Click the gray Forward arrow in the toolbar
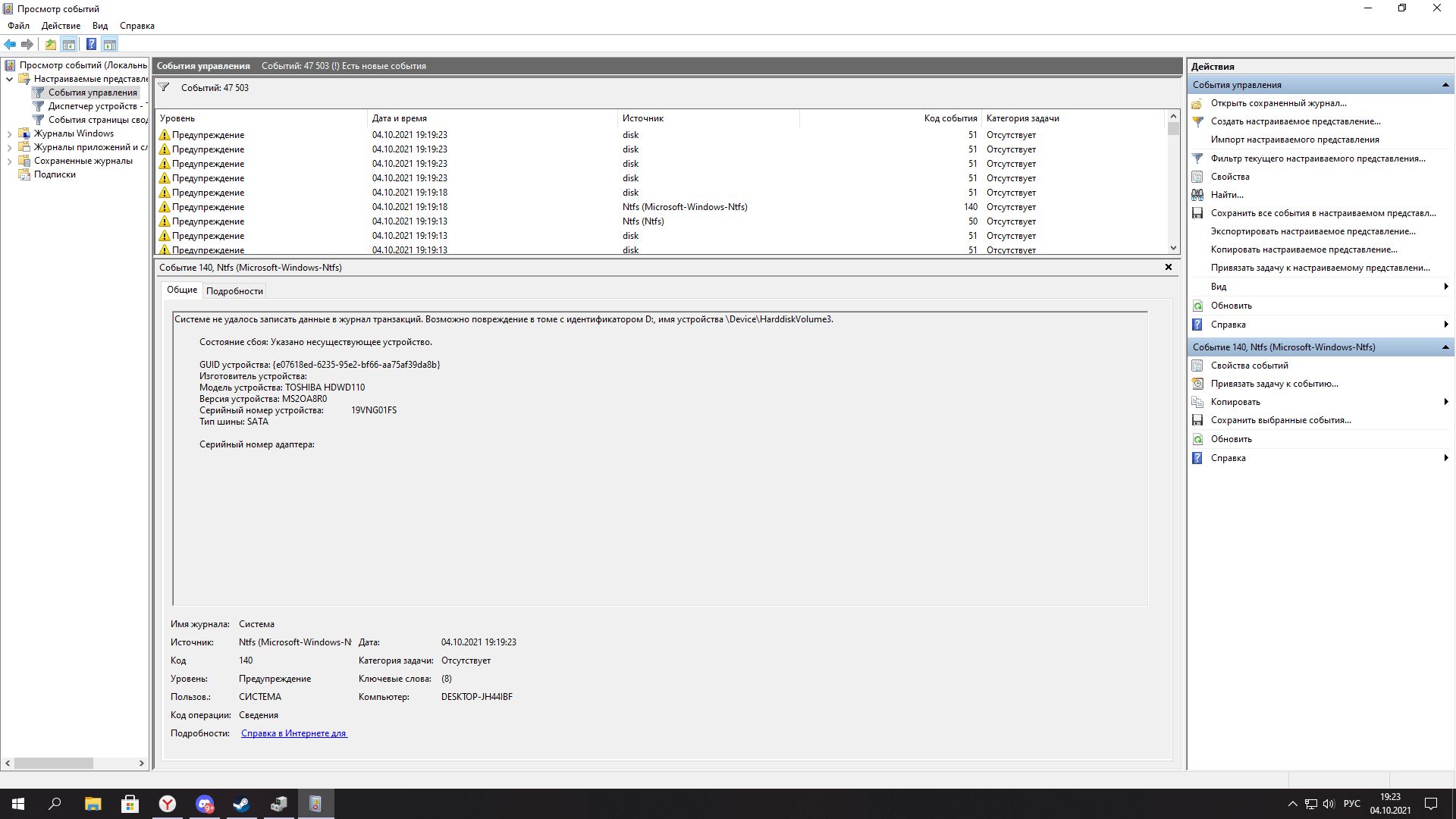This screenshot has width=1456, height=819. (x=27, y=44)
